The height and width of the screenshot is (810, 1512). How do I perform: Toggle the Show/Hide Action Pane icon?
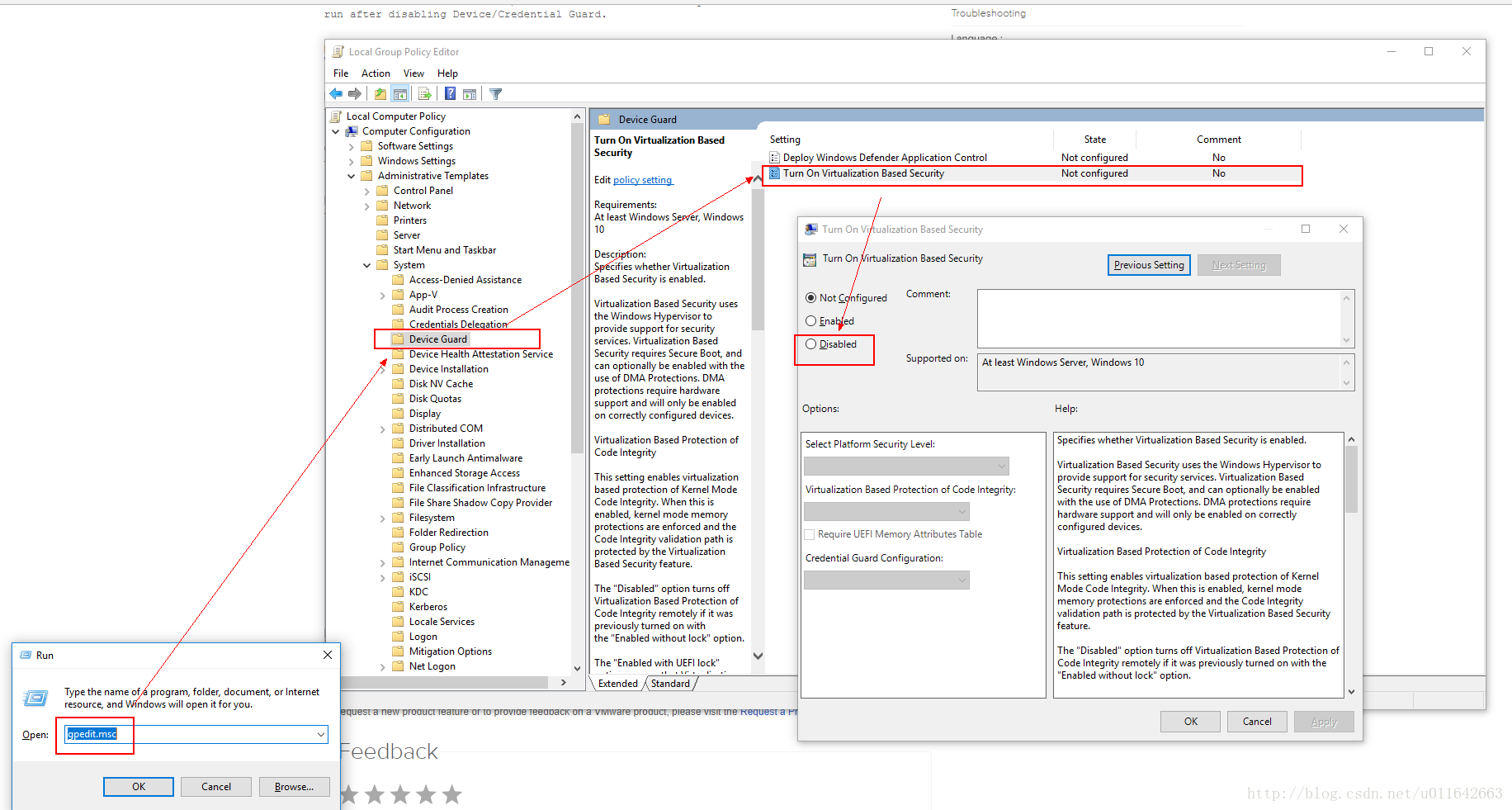470,94
